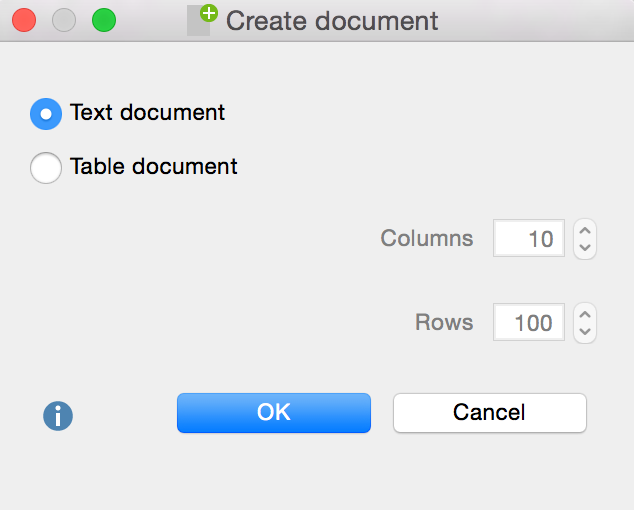Increase Columns with the up stepper arrow

(586, 231)
